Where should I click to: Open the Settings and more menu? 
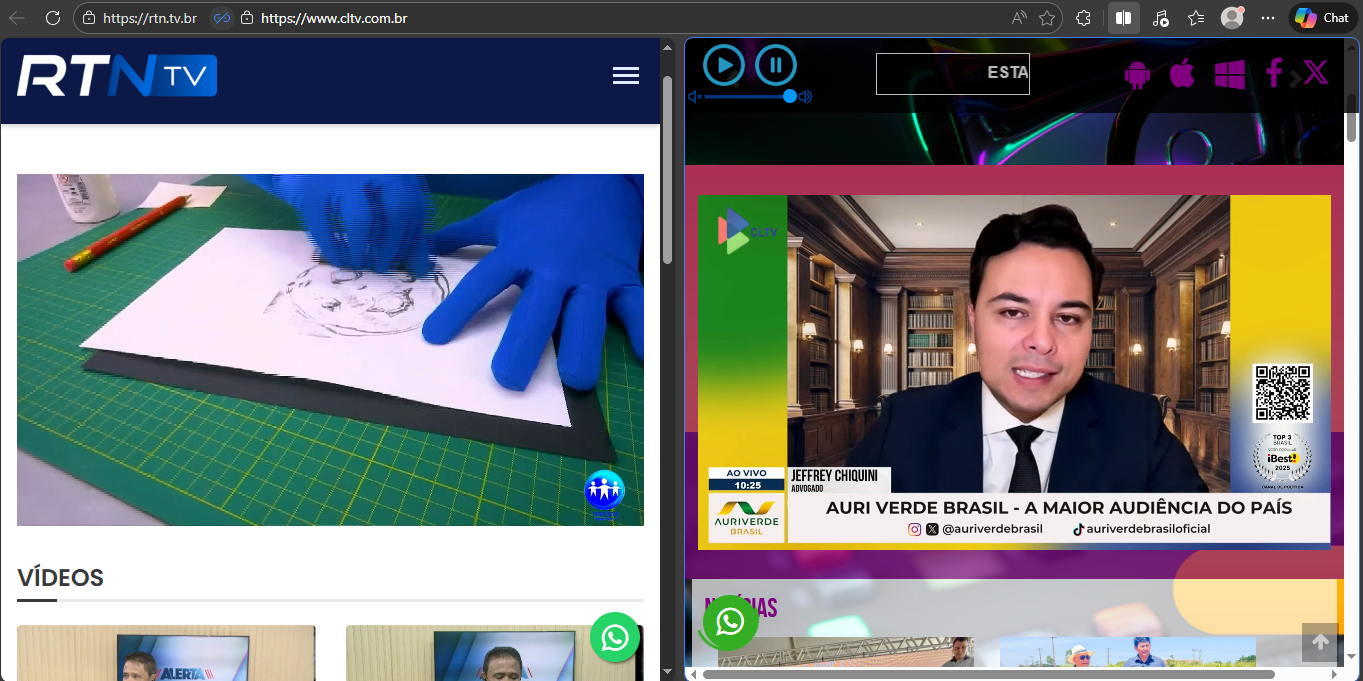click(x=1268, y=18)
